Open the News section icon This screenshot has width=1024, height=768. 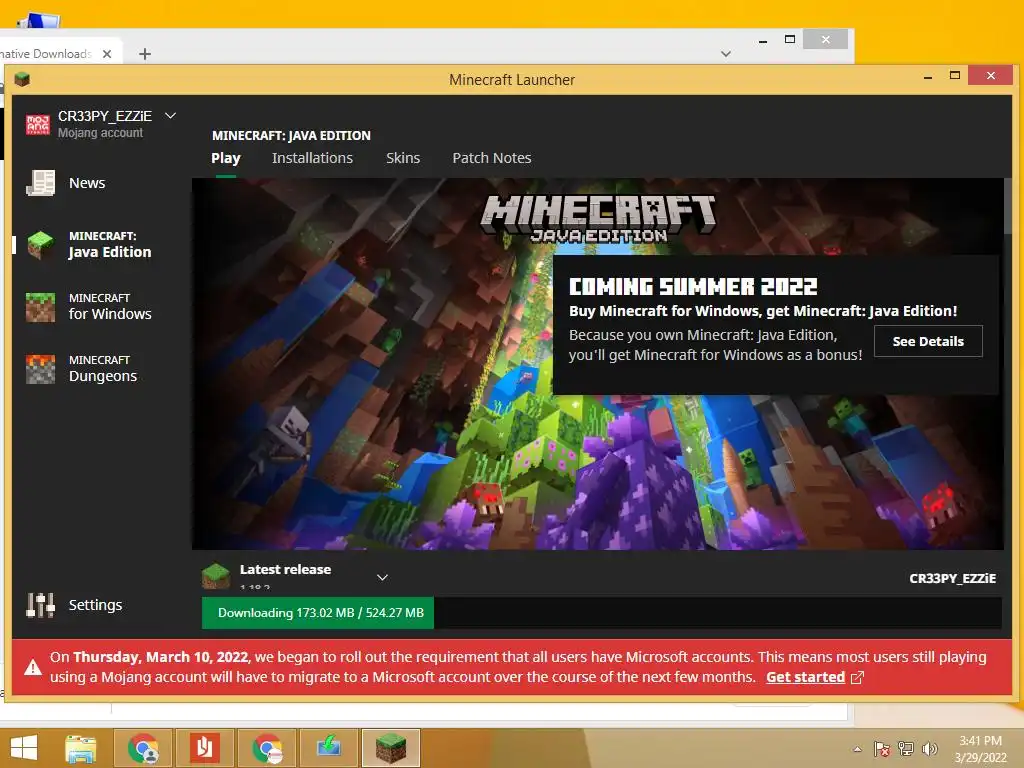coord(40,183)
